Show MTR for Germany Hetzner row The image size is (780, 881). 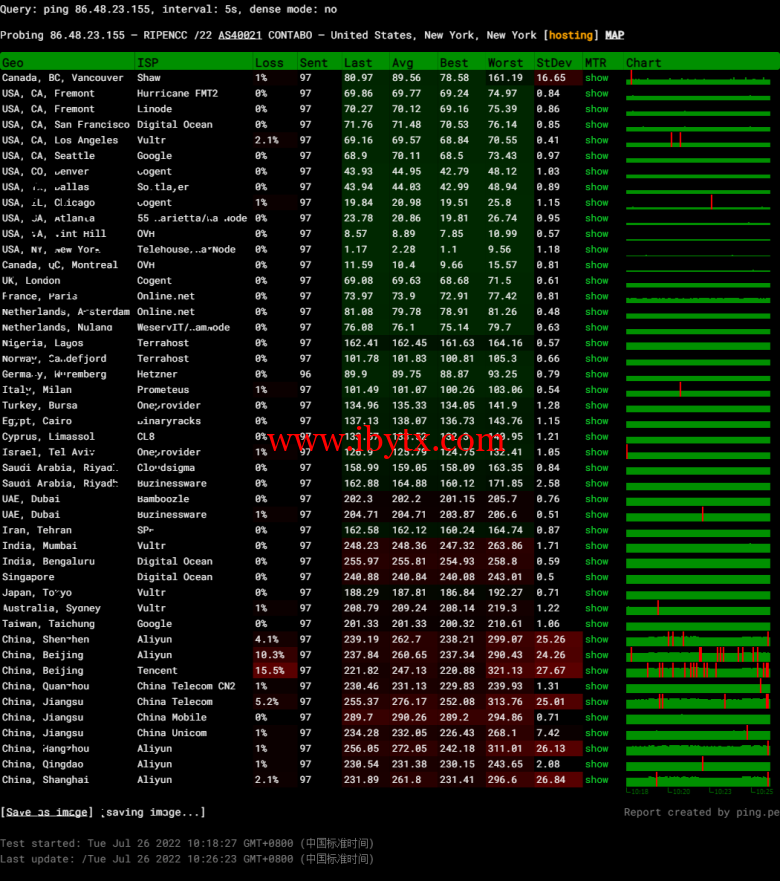(x=597, y=374)
